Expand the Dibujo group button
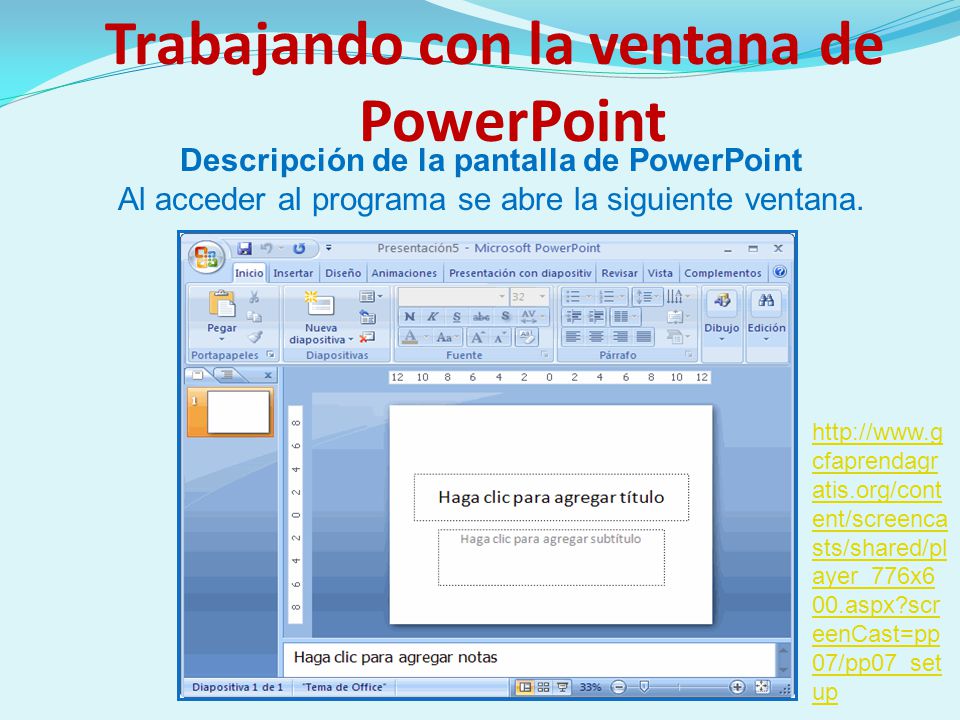Image resolution: width=960 pixels, height=720 pixels. 721,317
